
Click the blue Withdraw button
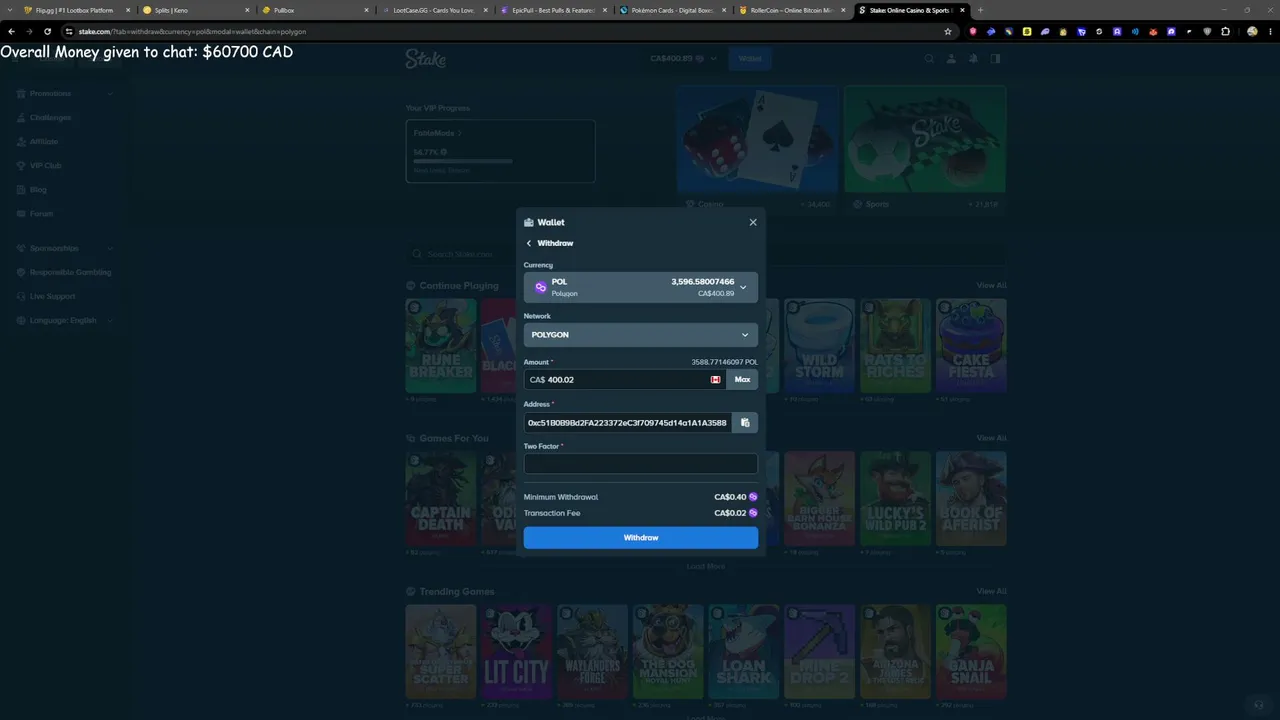pos(641,538)
